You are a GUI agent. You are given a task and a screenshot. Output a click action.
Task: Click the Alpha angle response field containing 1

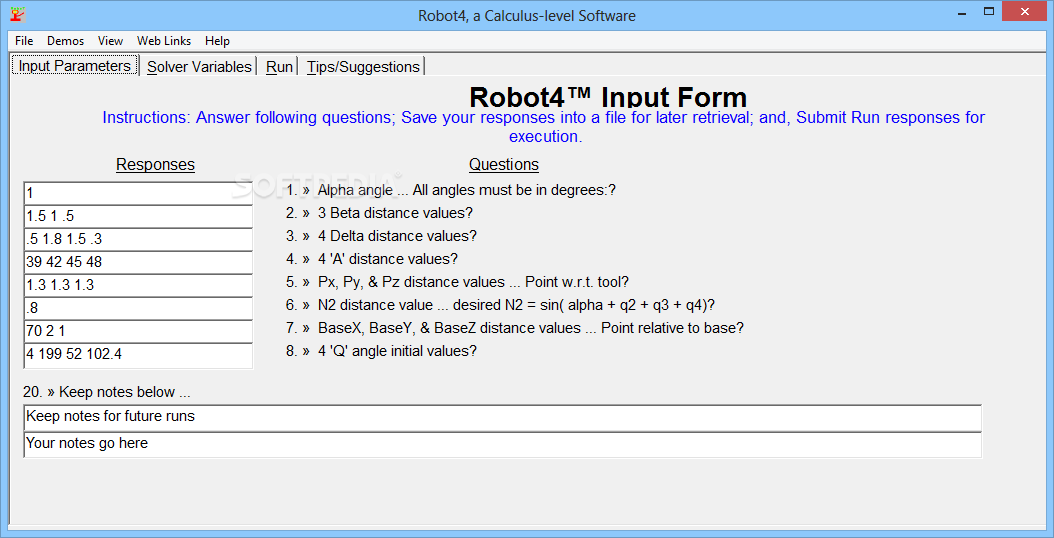click(x=138, y=194)
